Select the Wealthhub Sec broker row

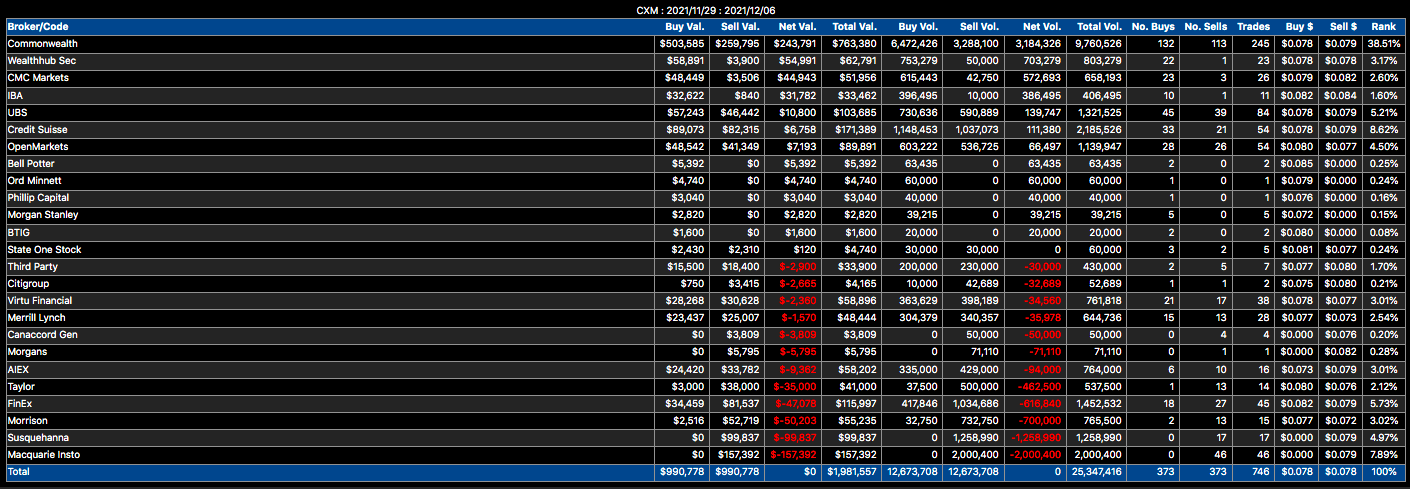coord(704,61)
